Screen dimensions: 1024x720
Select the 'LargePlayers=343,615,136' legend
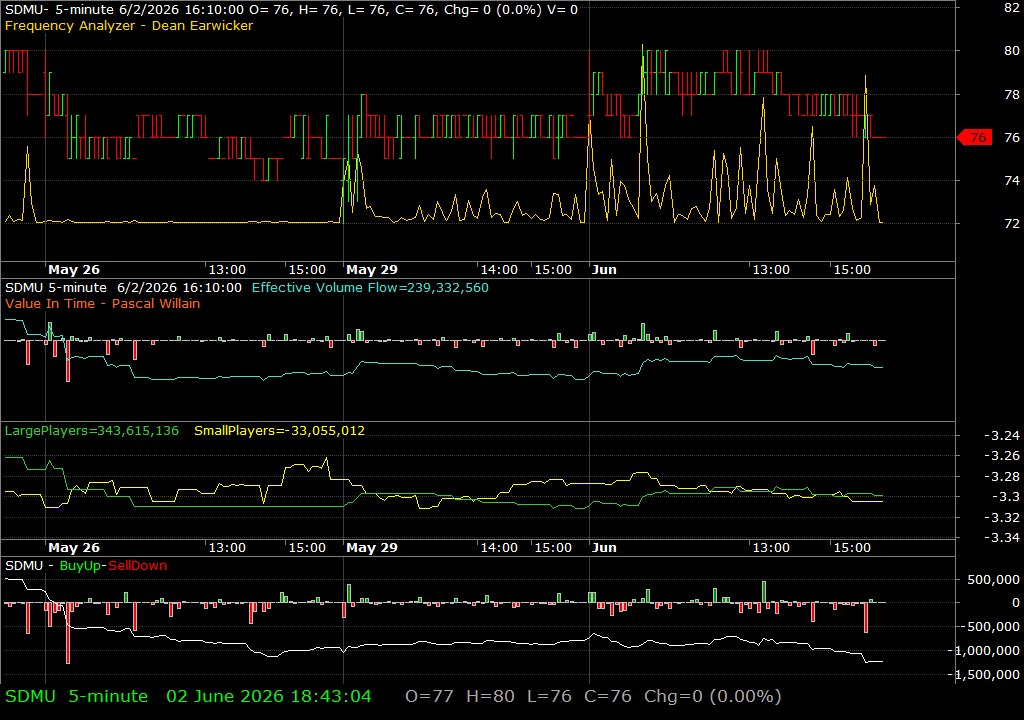click(x=91, y=431)
